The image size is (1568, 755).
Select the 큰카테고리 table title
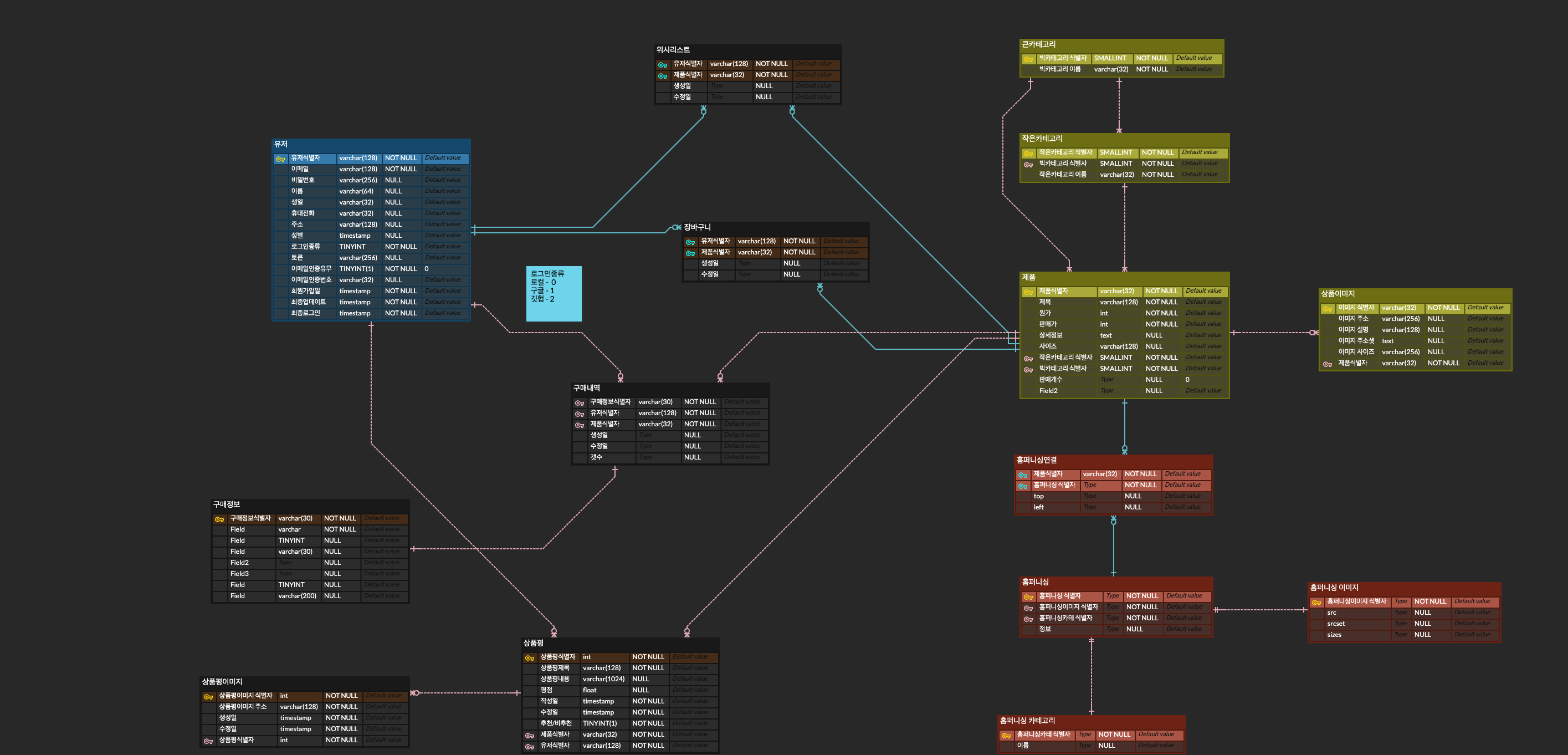click(x=1039, y=44)
